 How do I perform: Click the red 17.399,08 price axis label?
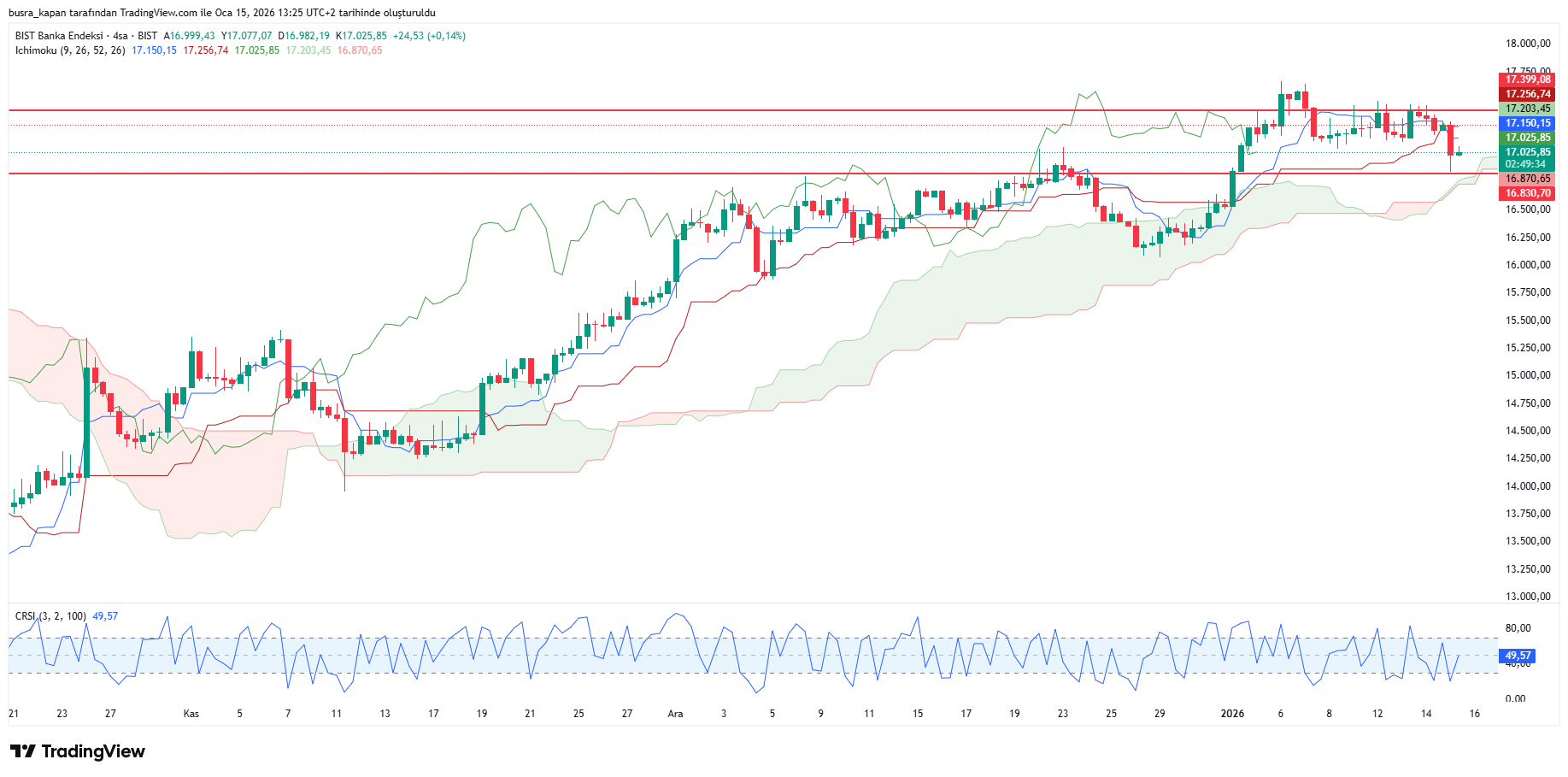(1527, 79)
